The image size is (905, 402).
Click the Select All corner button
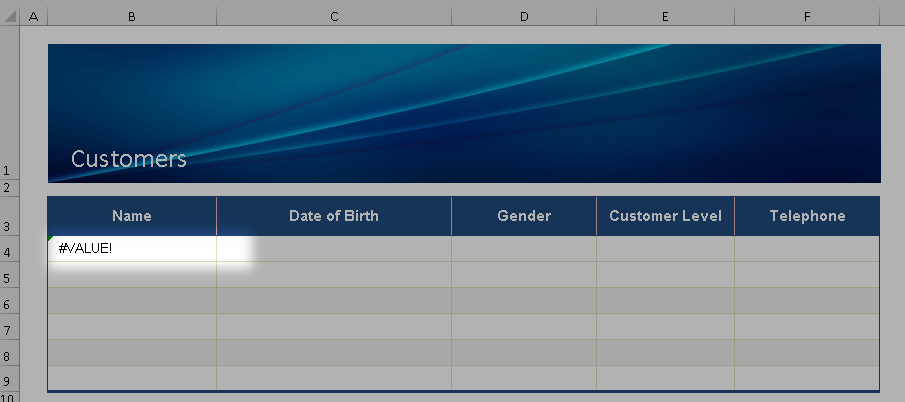coord(10,17)
